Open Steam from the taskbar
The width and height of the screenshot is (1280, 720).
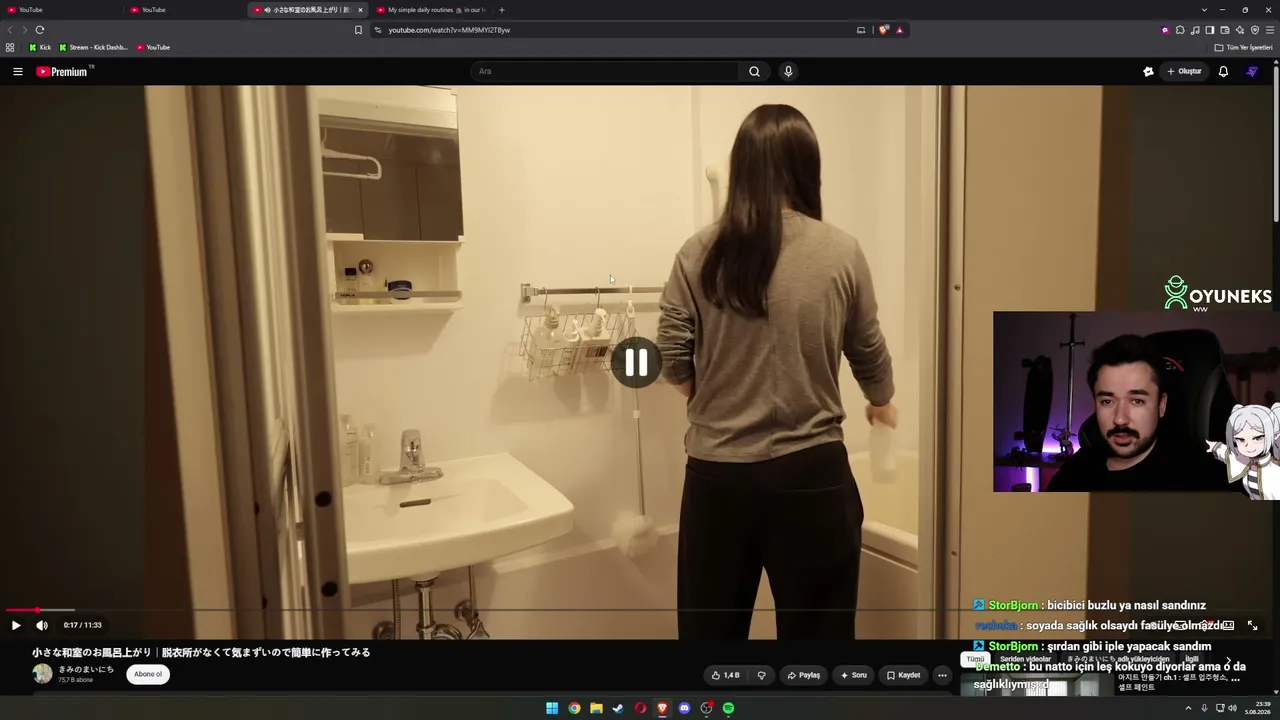[618, 708]
